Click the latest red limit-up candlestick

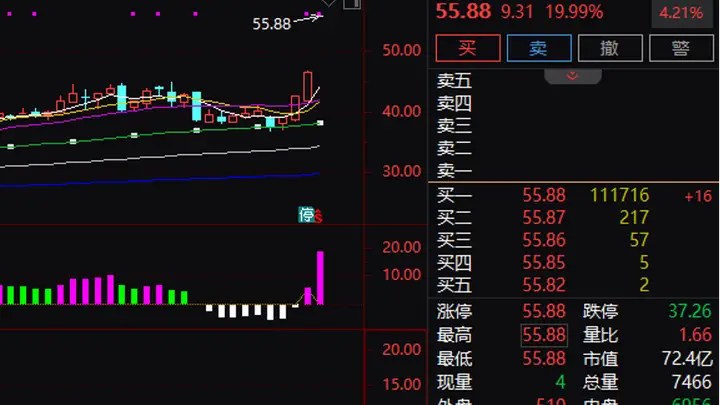pyautogui.click(x=308, y=86)
